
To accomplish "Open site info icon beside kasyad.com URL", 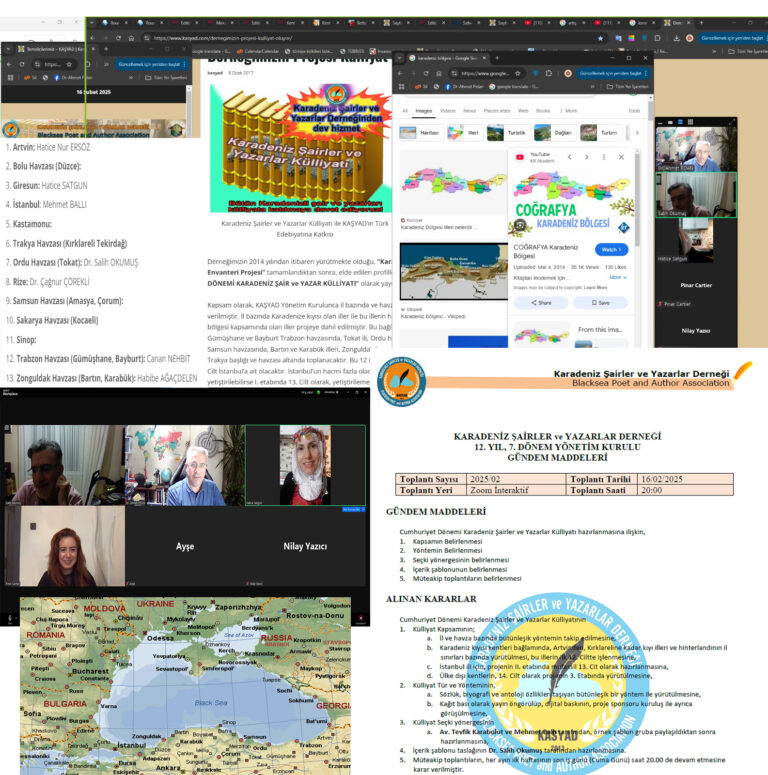I will [147, 38].
